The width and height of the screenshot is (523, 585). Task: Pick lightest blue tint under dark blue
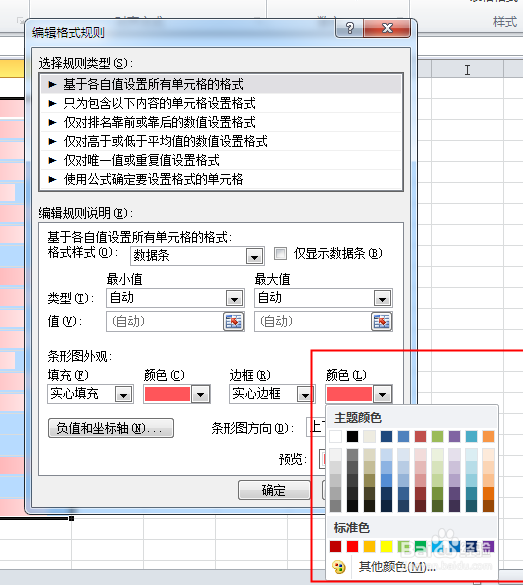[x=386, y=455]
